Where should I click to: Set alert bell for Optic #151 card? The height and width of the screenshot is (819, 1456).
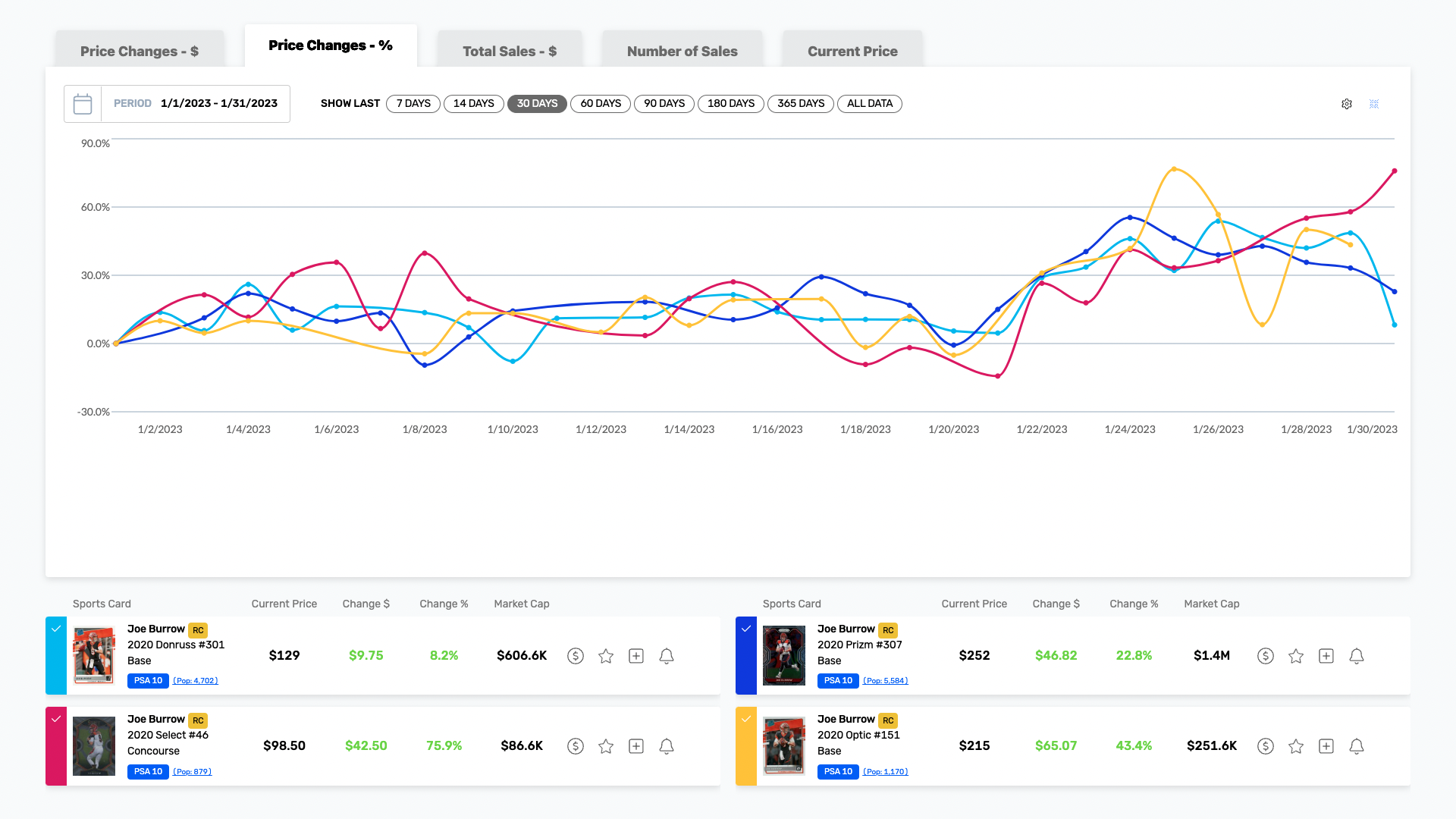1357,746
